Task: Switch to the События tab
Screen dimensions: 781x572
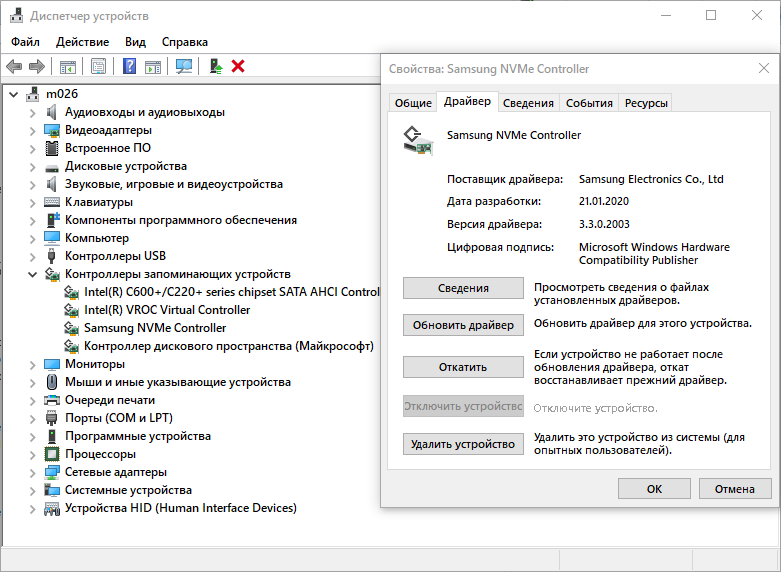Action: [x=589, y=103]
